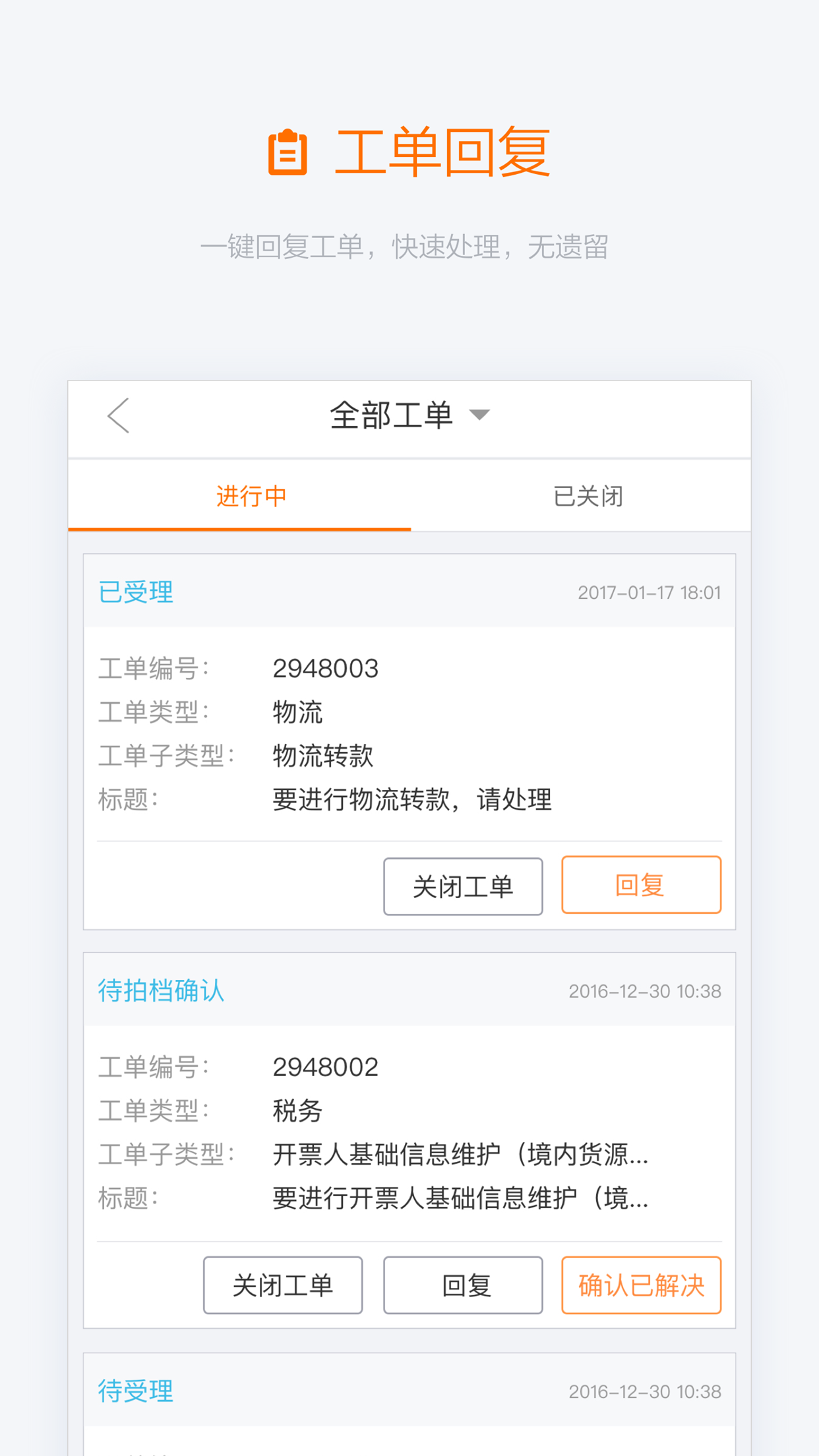Select the 待拍档确认 status label

point(161,990)
